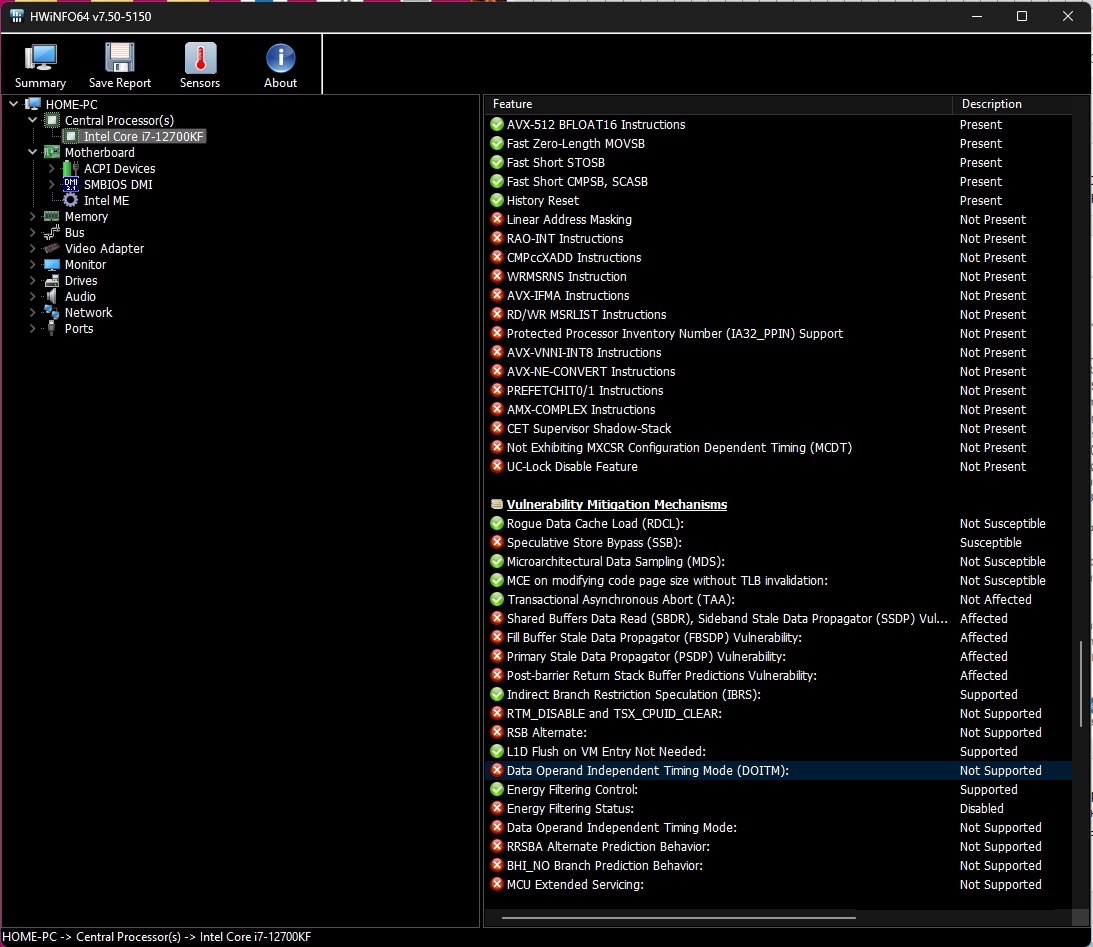This screenshot has height=947, width=1093.
Task: Select the Energy Filtering Status row
Action: click(779, 808)
